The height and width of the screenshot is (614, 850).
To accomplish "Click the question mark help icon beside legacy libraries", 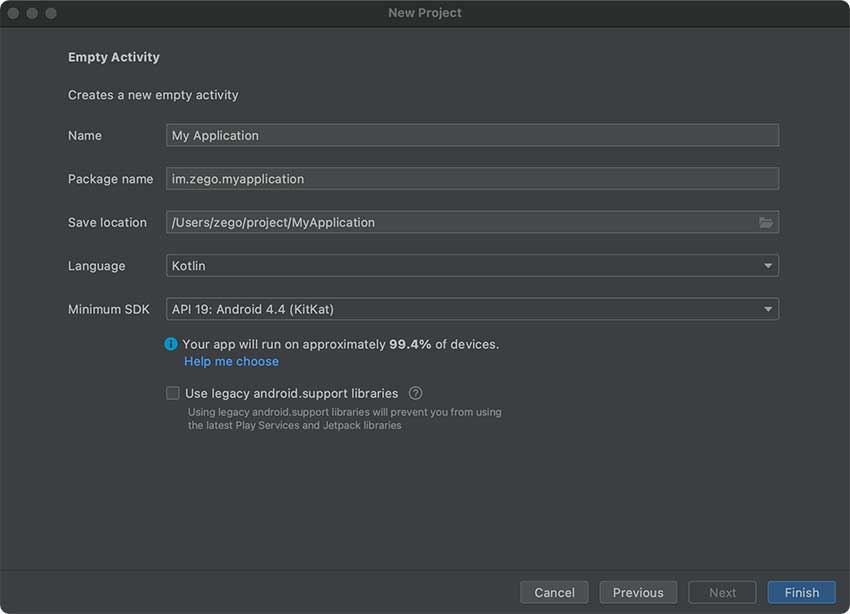I will point(416,393).
